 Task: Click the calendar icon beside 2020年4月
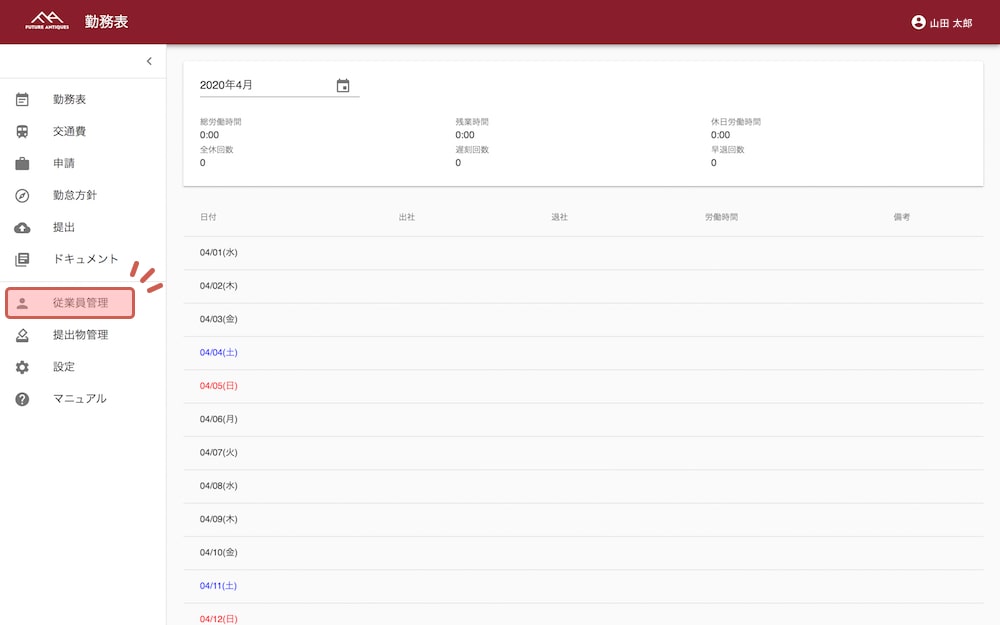tap(343, 86)
